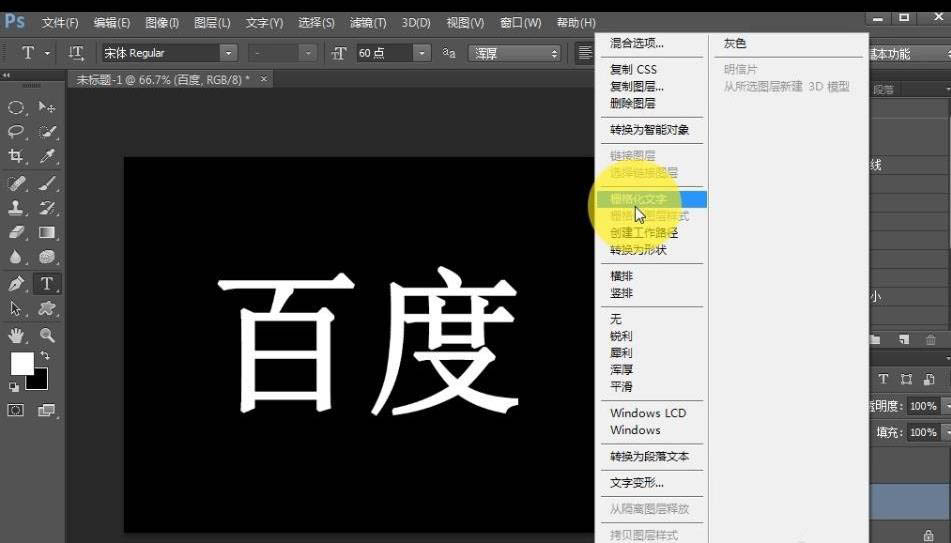Click the layer opacity 100% field
The width and height of the screenshot is (951, 543).
point(923,406)
